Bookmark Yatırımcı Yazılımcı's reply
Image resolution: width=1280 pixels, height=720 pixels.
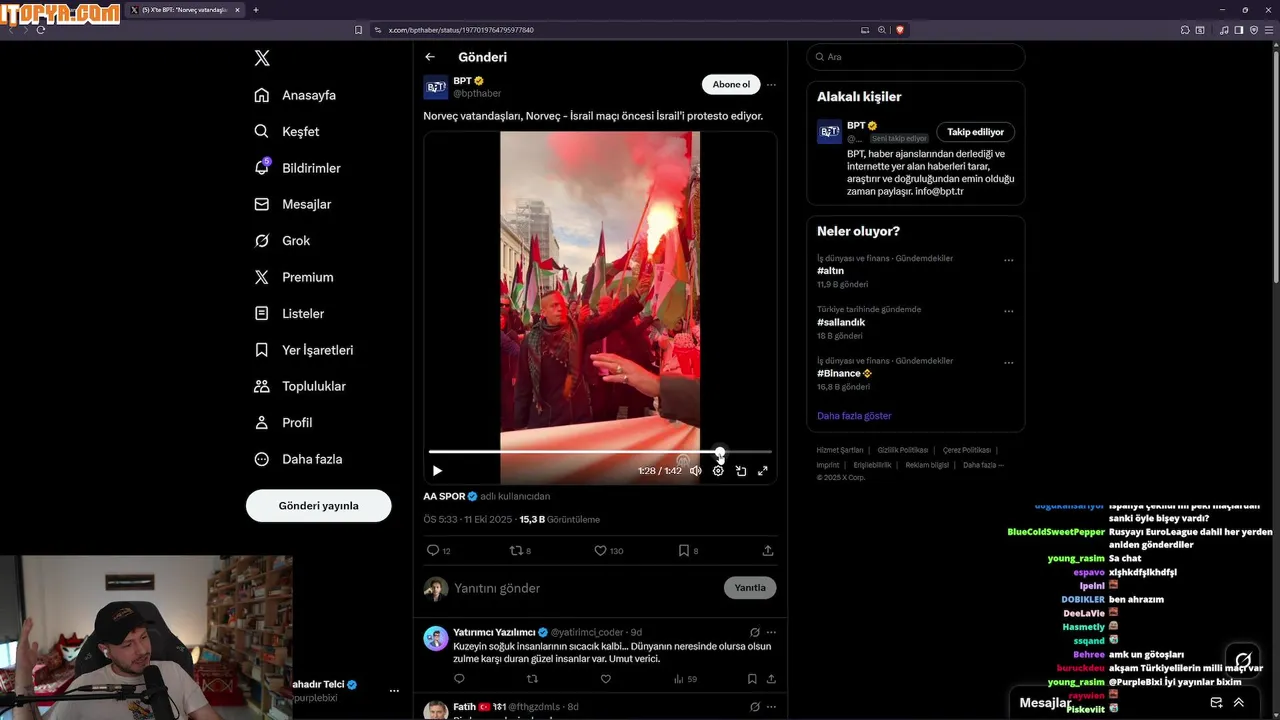tap(752, 679)
